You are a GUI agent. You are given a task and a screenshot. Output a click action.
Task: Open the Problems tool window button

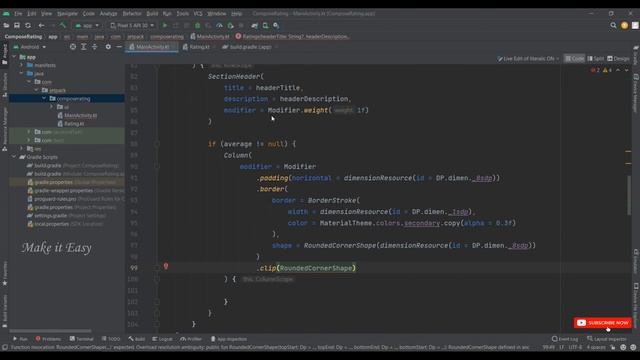(x=48, y=339)
